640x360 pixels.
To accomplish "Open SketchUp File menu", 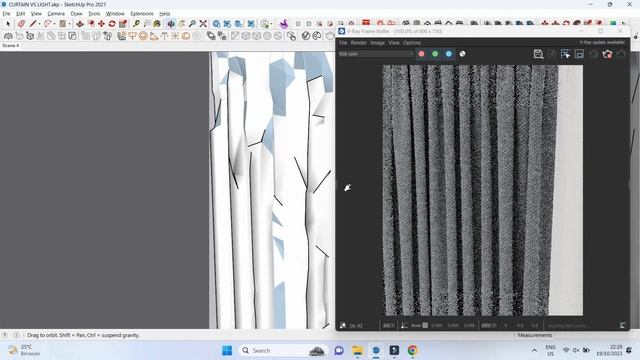I will (7, 13).
